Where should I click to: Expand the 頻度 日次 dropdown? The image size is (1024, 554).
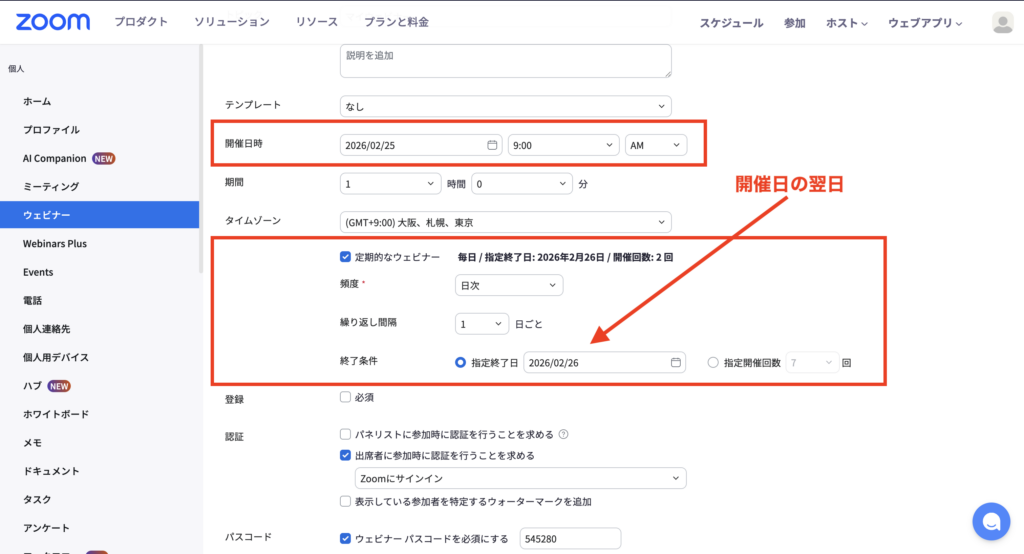pyautogui.click(x=508, y=285)
